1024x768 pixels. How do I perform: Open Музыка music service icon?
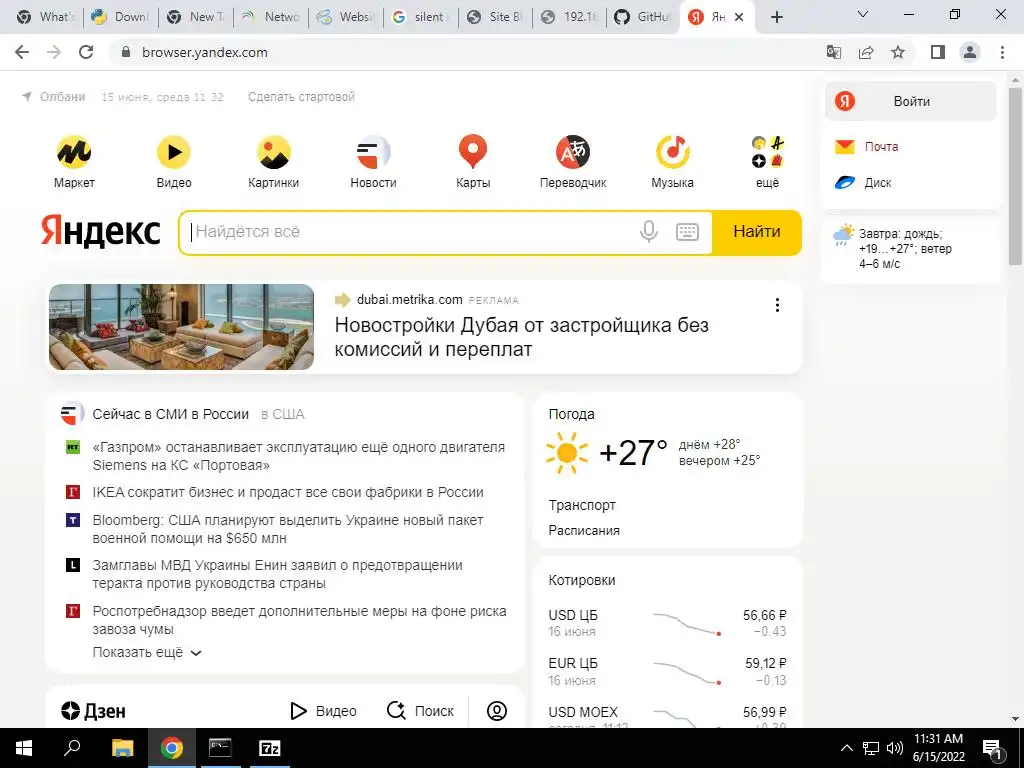pyautogui.click(x=673, y=152)
